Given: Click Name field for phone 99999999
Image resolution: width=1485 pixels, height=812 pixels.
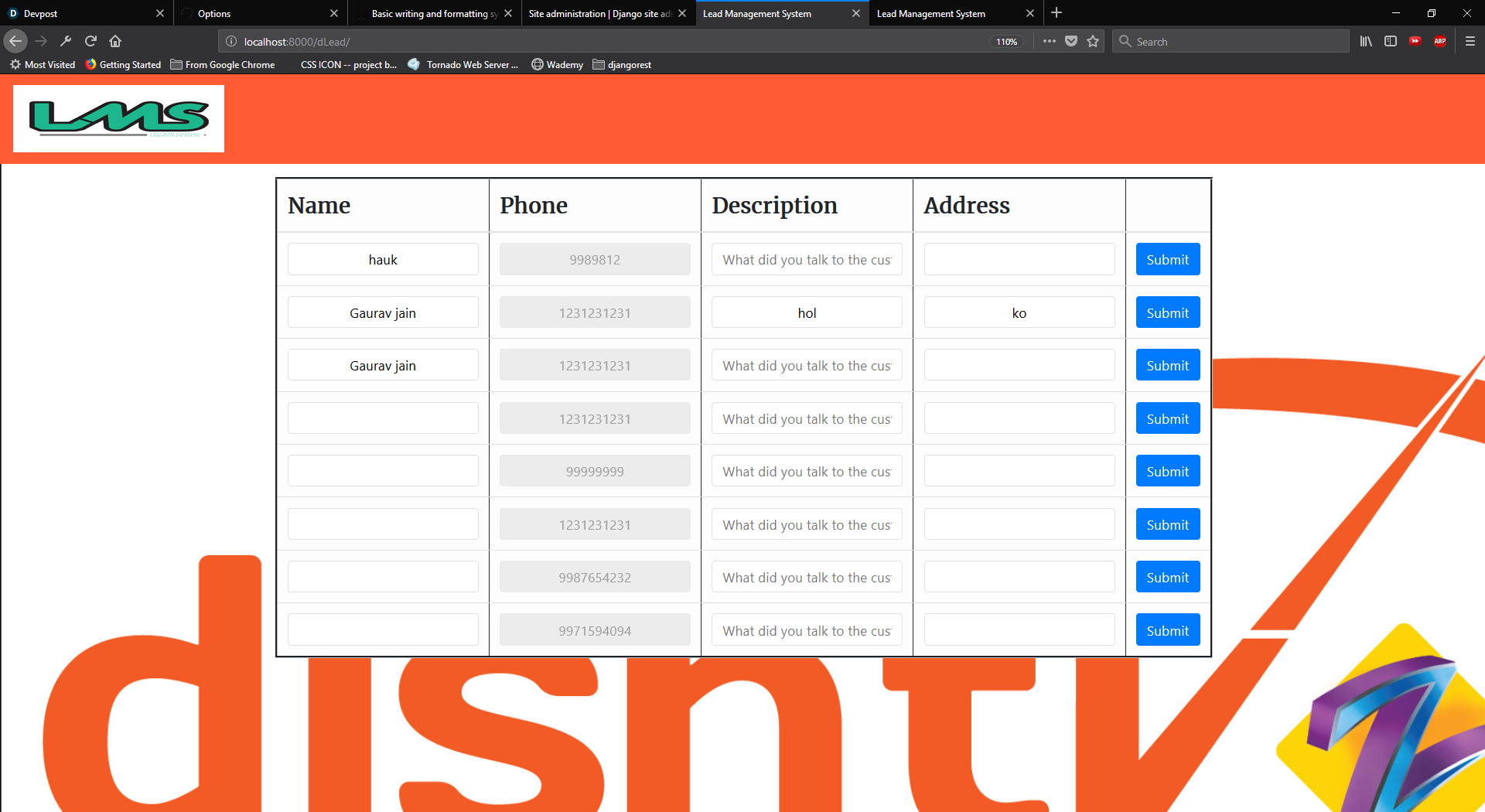Looking at the screenshot, I should pos(383,471).
